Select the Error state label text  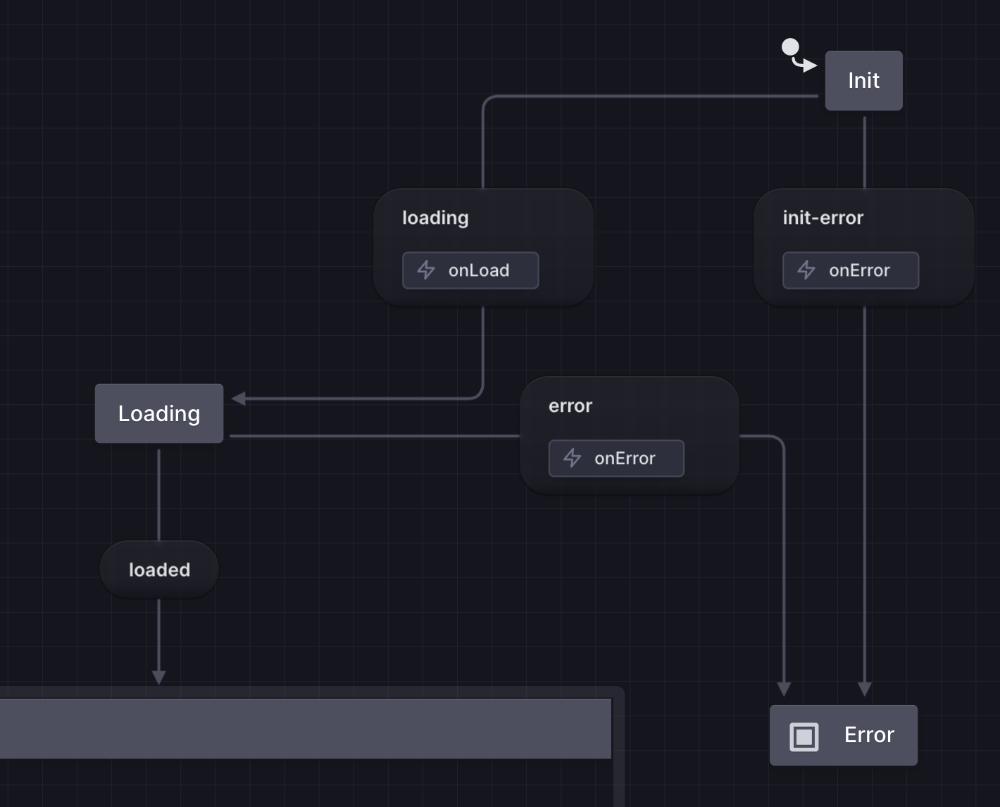point(868,735)
